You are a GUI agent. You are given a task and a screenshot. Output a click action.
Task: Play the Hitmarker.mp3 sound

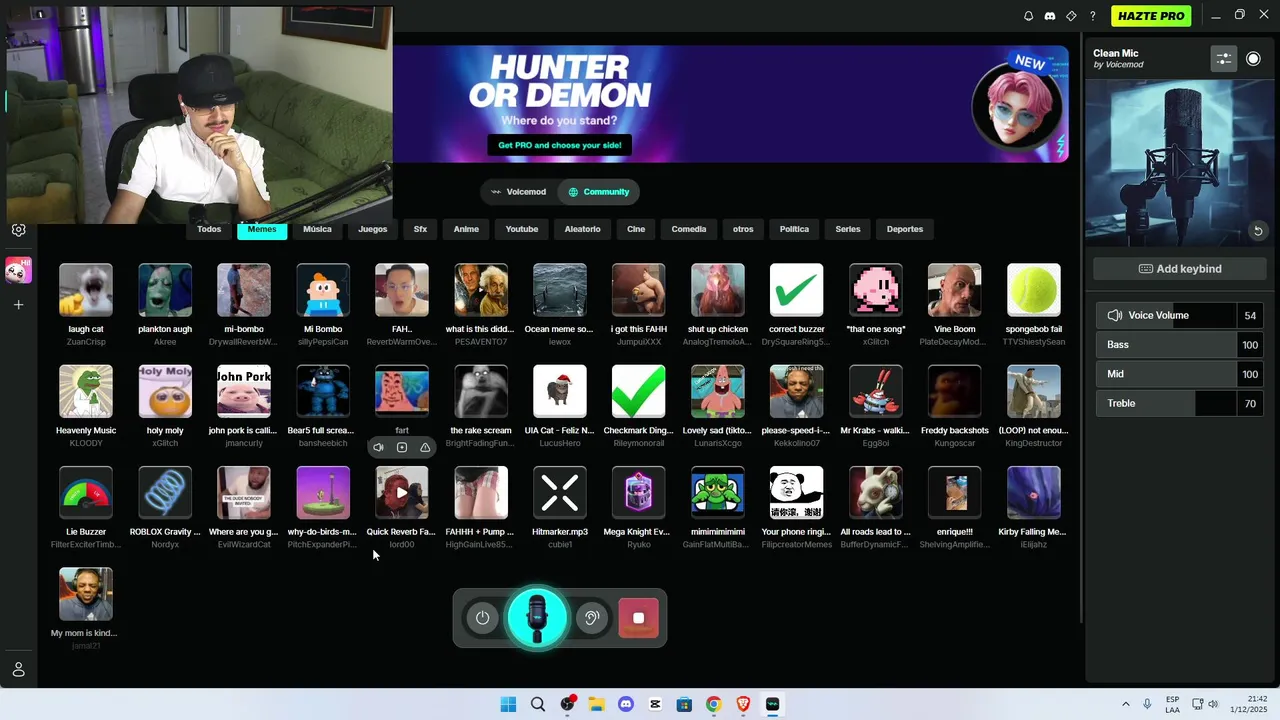tap(560, 493)
